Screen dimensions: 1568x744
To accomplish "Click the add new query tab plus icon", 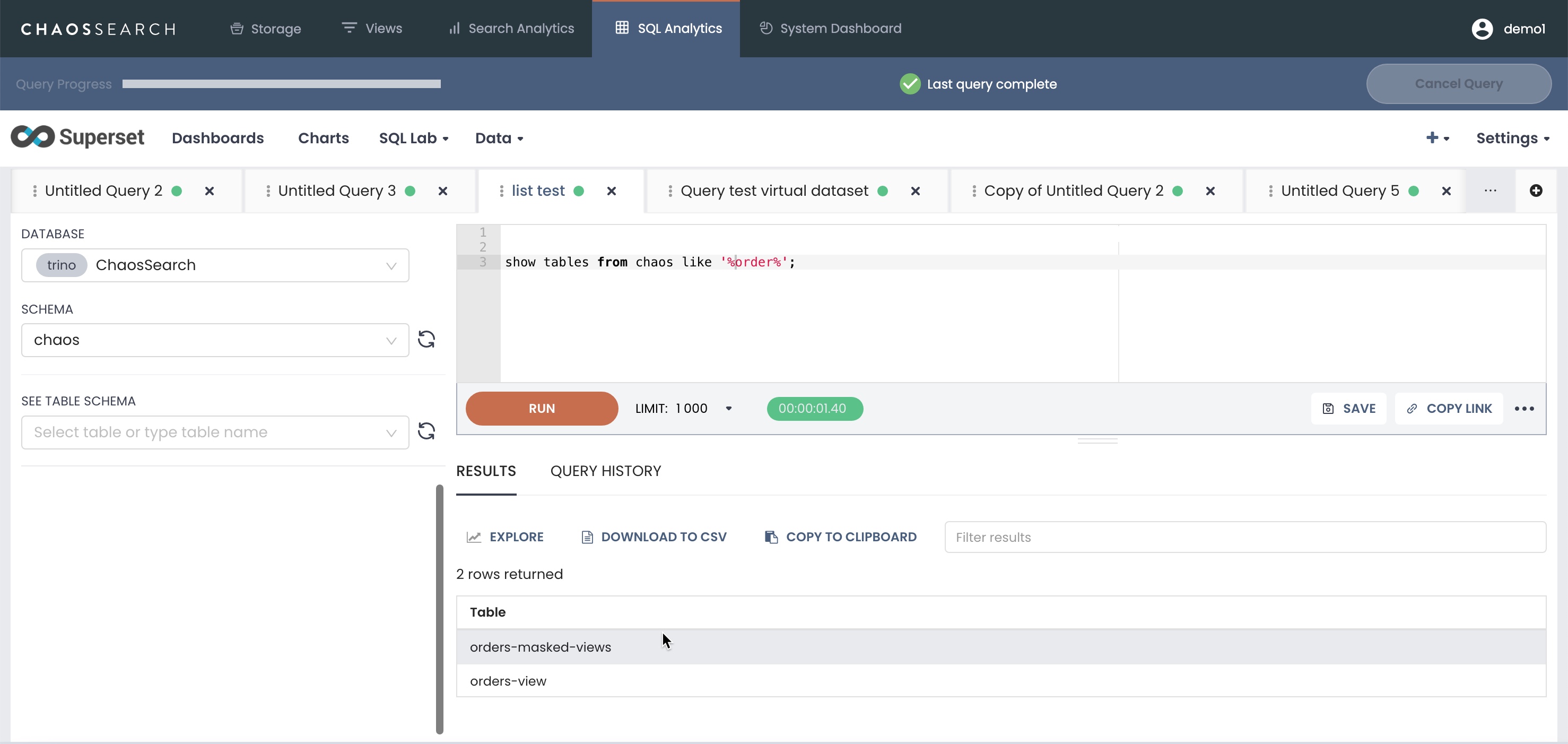I will point(1535,191).
